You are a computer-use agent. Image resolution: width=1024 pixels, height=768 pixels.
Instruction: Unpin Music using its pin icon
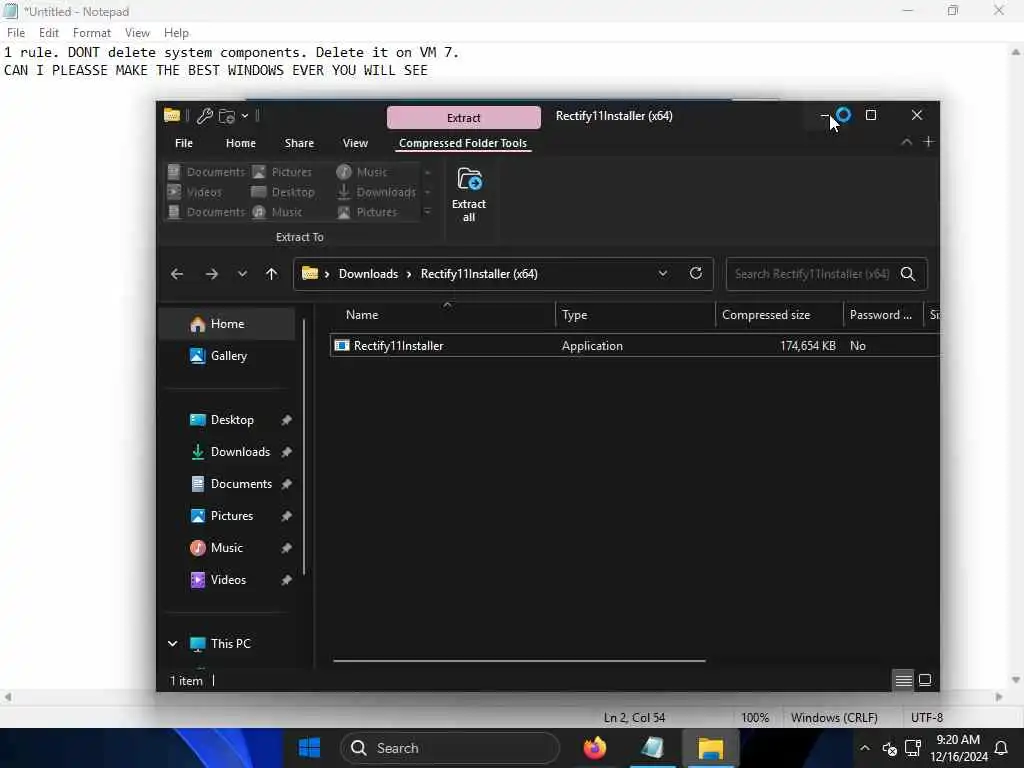[286, 548]
